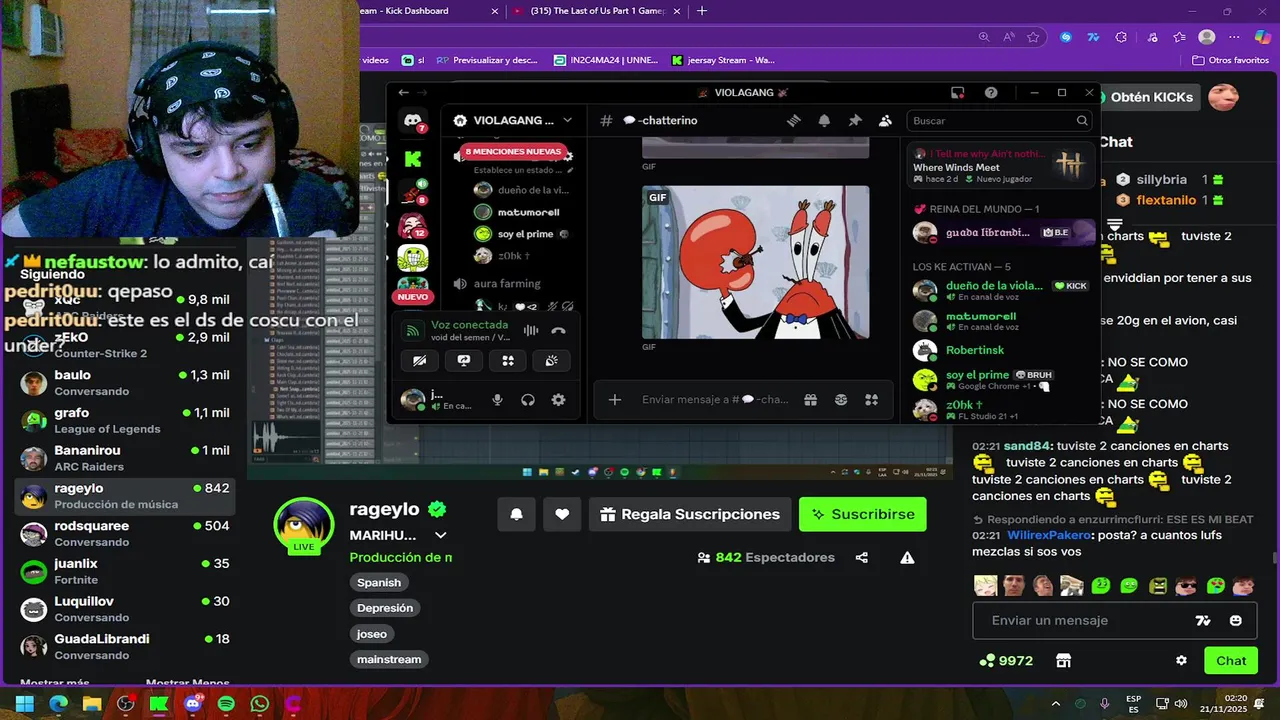Image resolution: width=1280 pixels, height=720 pixels.
Task: Expand VIOLAGANG server dropdown menu
Action: coord(567,120)
